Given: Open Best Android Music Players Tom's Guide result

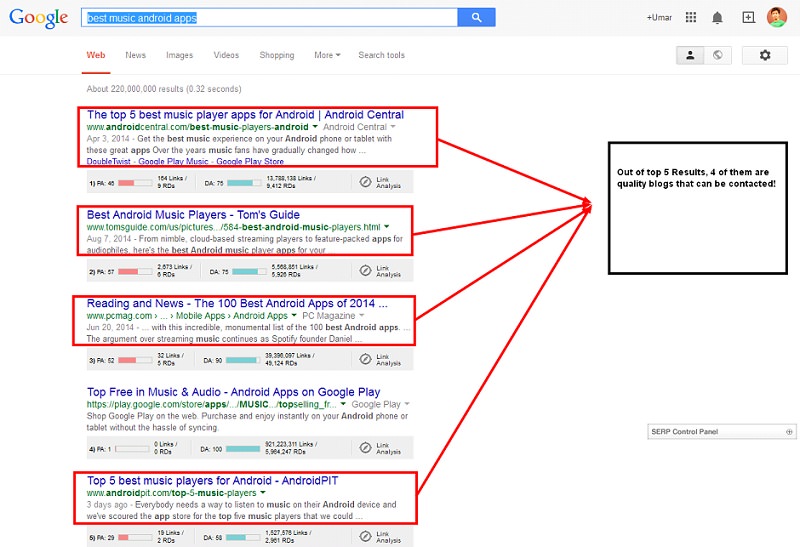Looking at the screenshot, I should (193, 215).
